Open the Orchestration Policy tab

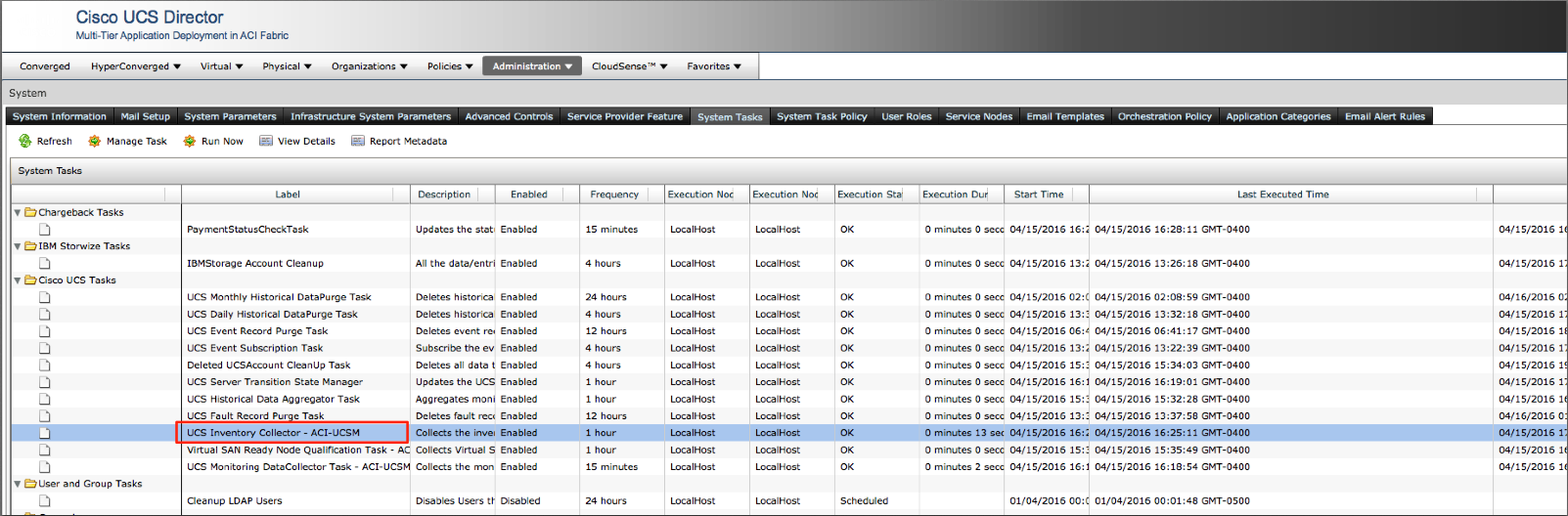tap(1165, 116)
